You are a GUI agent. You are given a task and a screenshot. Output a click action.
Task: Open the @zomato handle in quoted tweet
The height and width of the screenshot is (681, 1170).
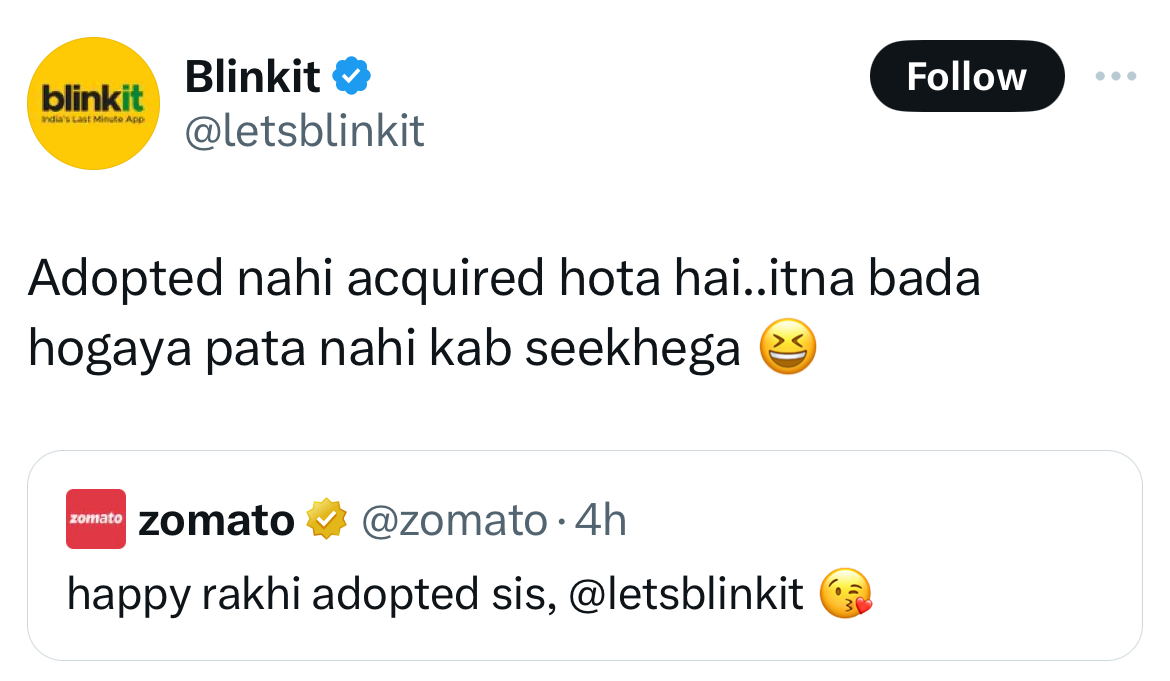point(453,520)
